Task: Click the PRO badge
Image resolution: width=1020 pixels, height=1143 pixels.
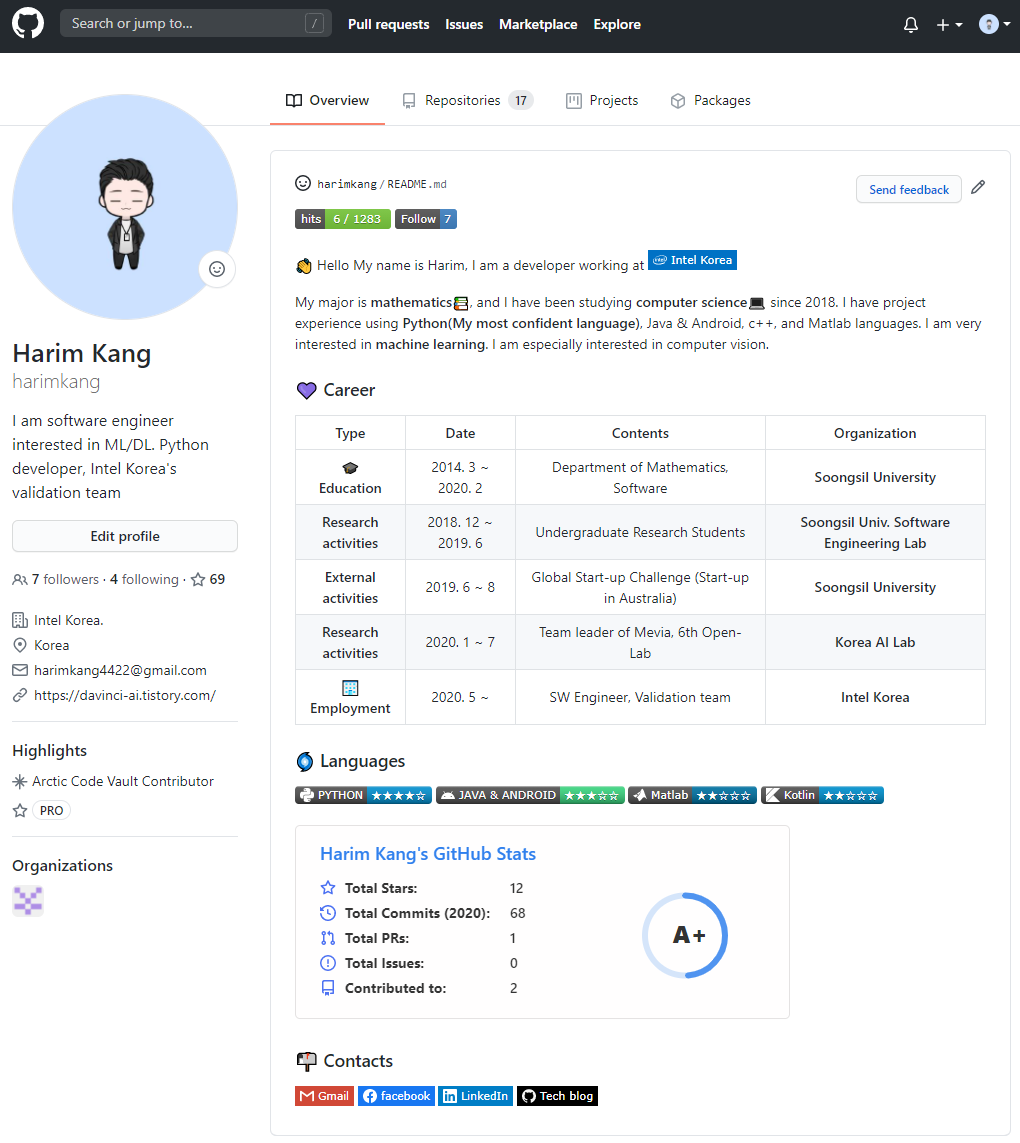Action: coord(51,811)
